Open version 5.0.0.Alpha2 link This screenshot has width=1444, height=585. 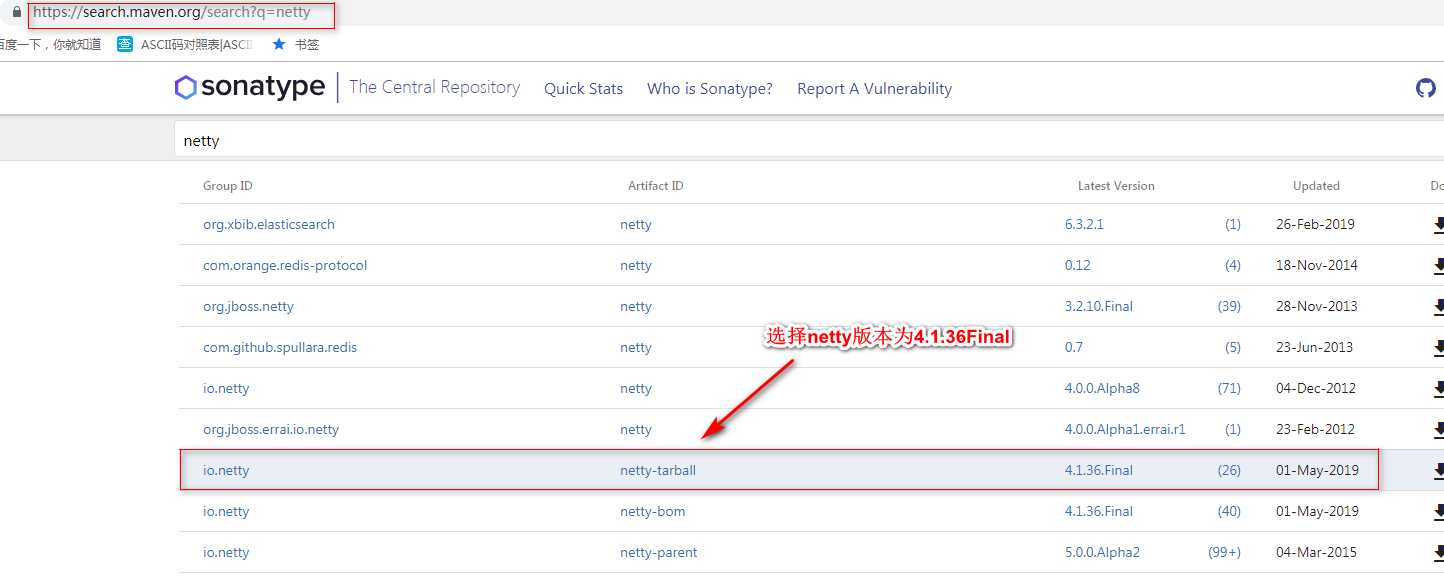pyautogui.click(x=1102, y=552)
